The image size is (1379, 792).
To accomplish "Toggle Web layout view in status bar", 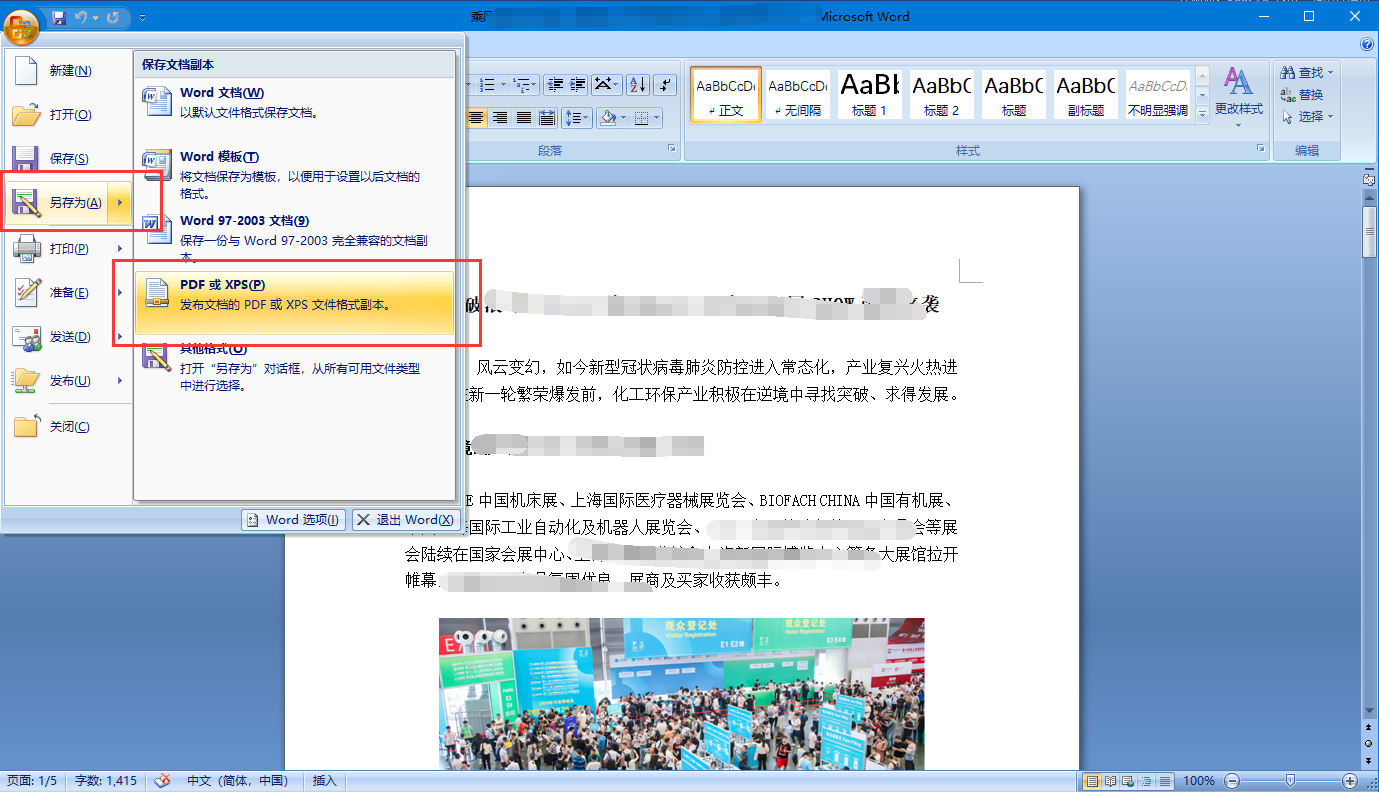I will pos(1127,781).
